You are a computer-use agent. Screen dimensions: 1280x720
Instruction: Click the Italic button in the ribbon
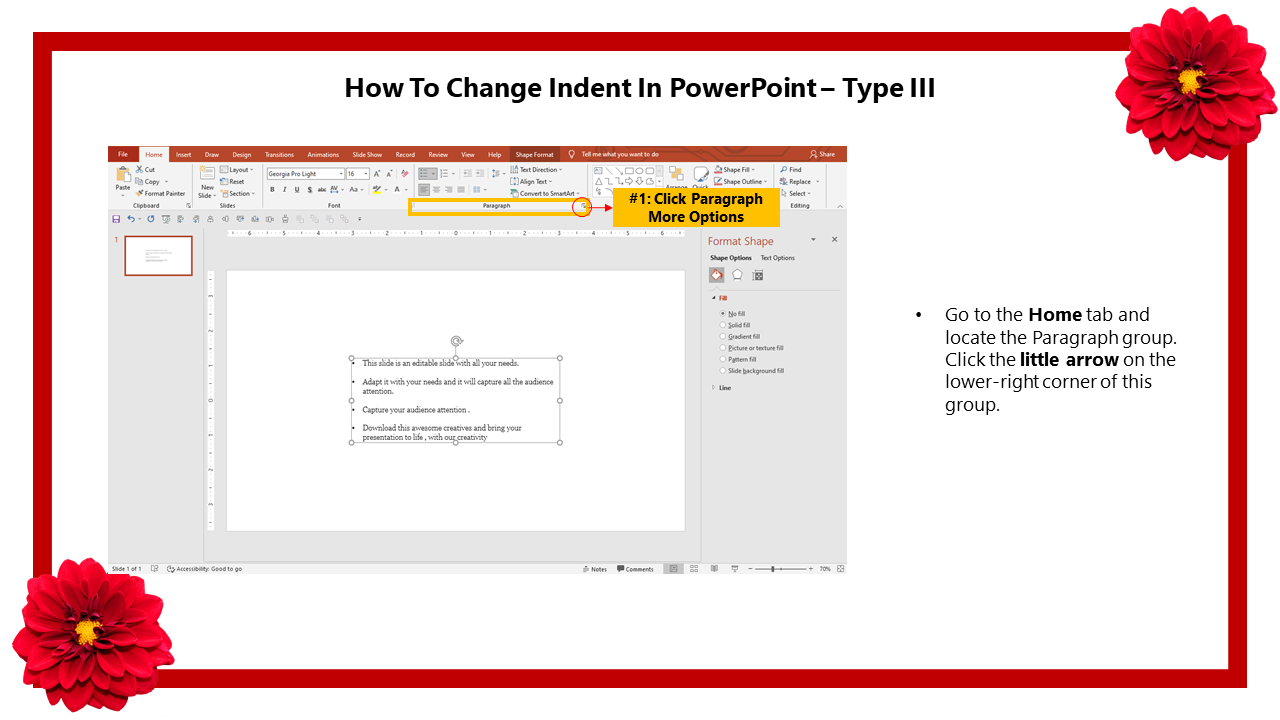click(284, 189)
